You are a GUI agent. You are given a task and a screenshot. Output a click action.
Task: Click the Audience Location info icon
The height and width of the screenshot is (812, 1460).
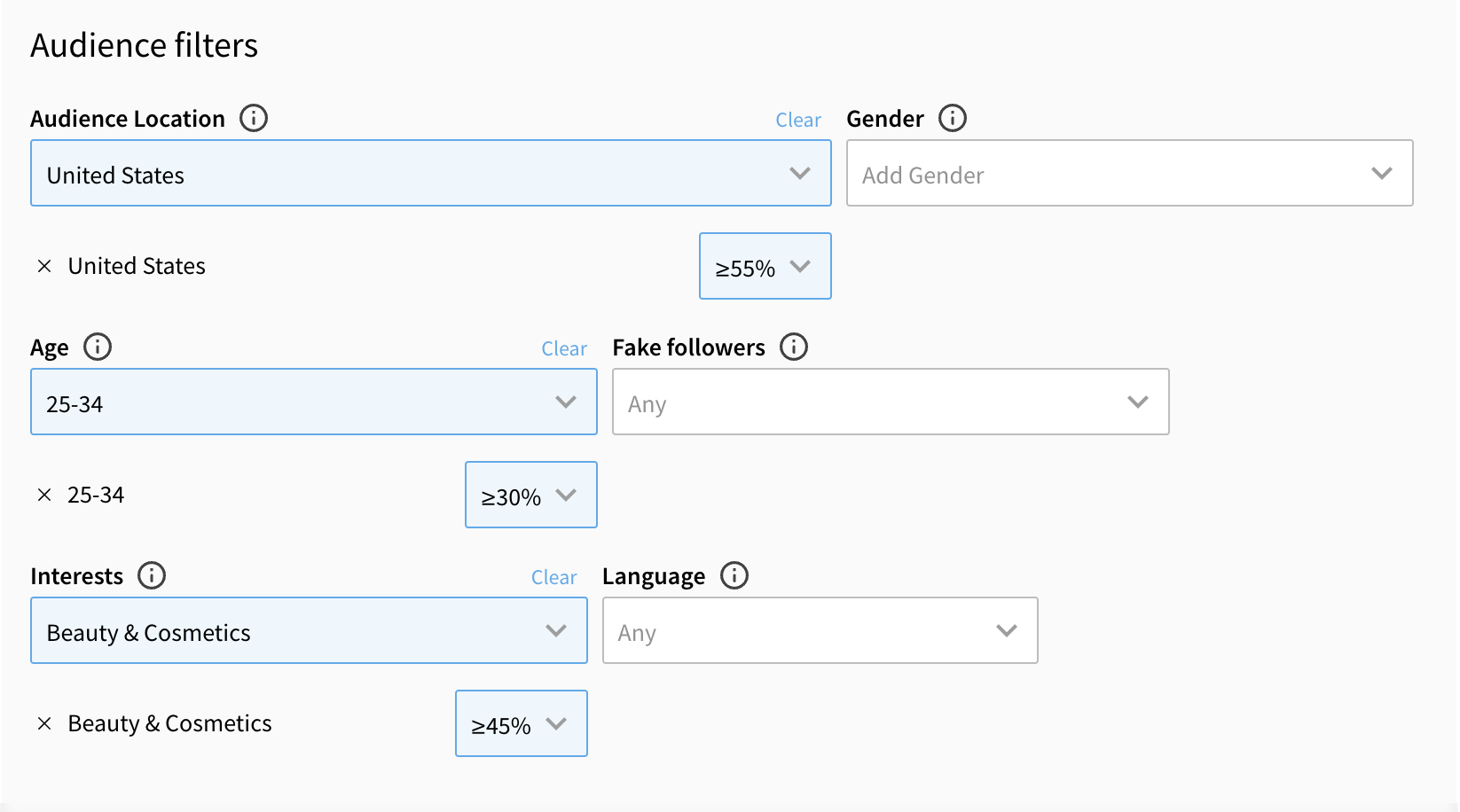(254, 118)
